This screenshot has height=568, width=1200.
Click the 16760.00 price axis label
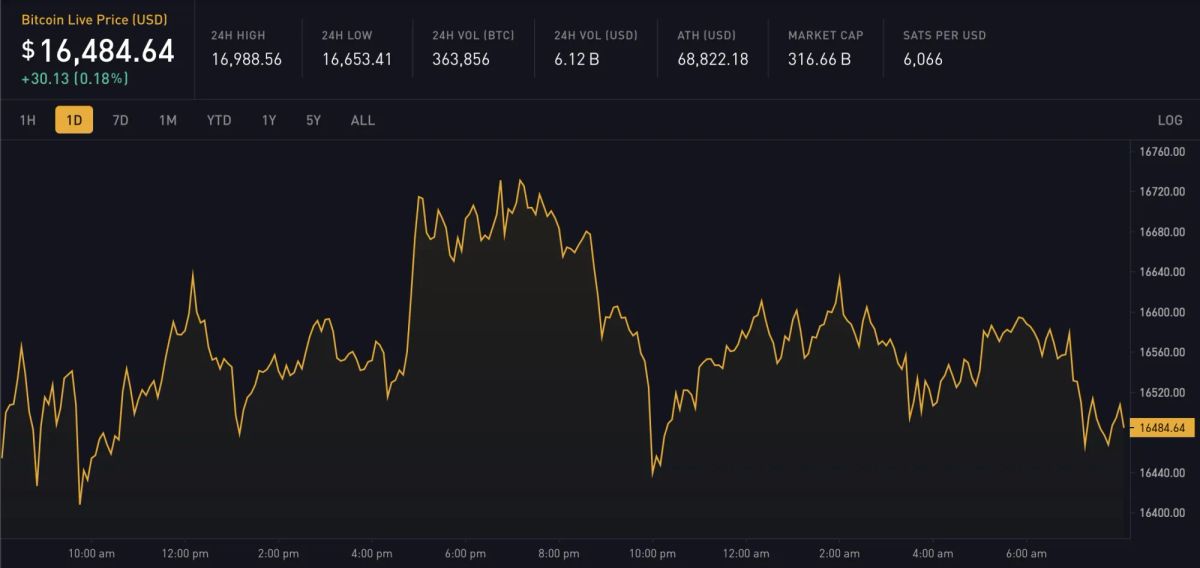point(1163,152)
